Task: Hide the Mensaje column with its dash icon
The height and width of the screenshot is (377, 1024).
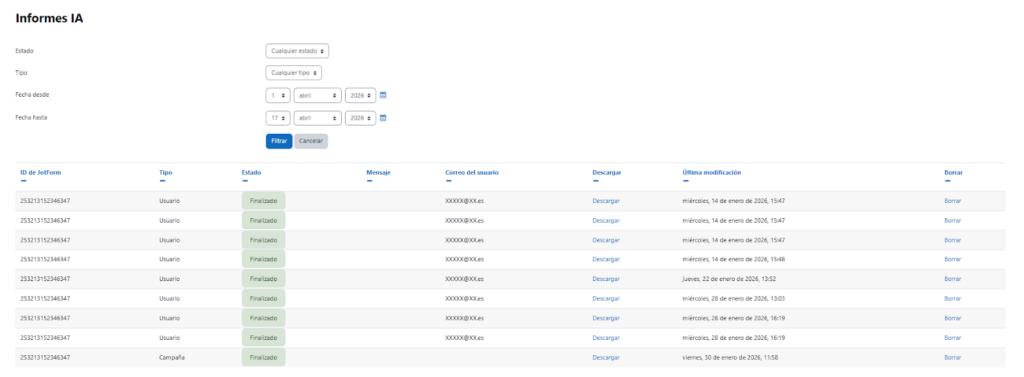Action: (370, 181)
